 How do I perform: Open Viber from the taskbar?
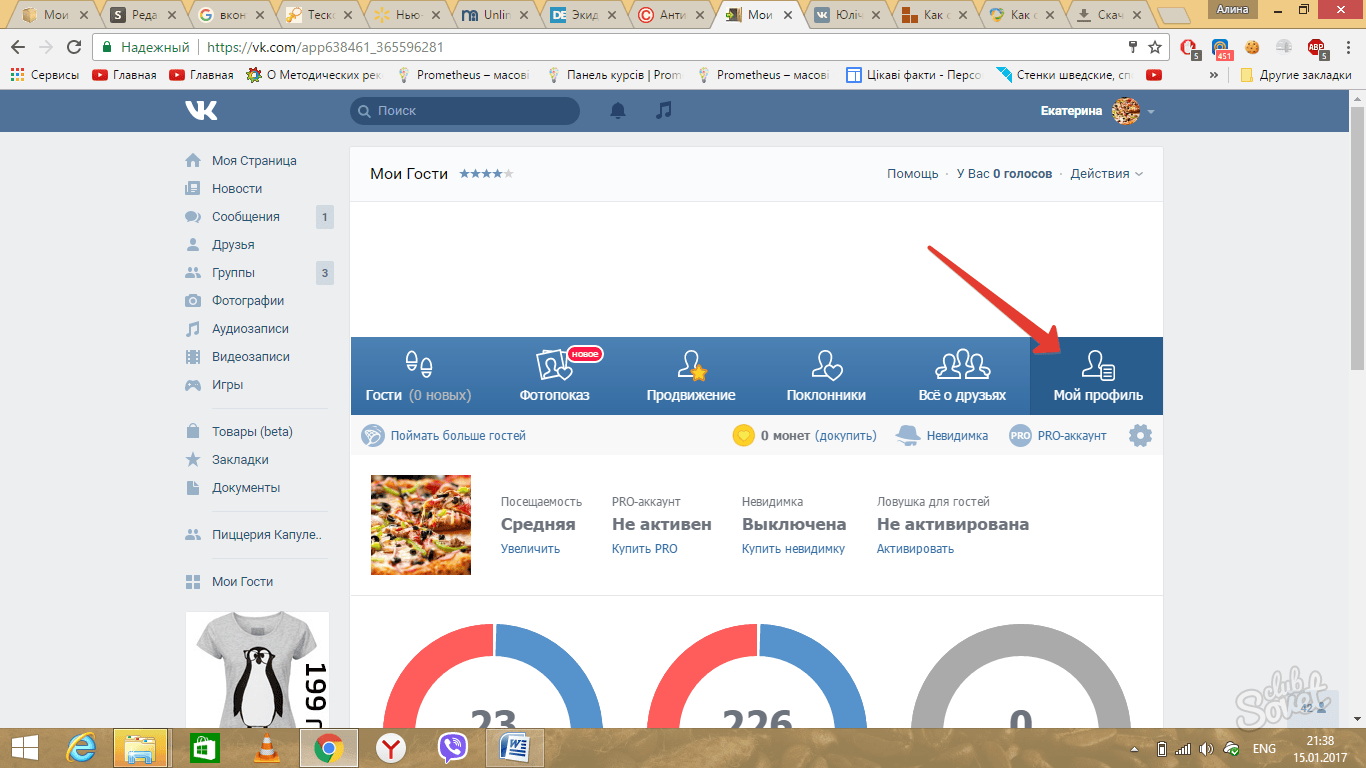[452, 748]
